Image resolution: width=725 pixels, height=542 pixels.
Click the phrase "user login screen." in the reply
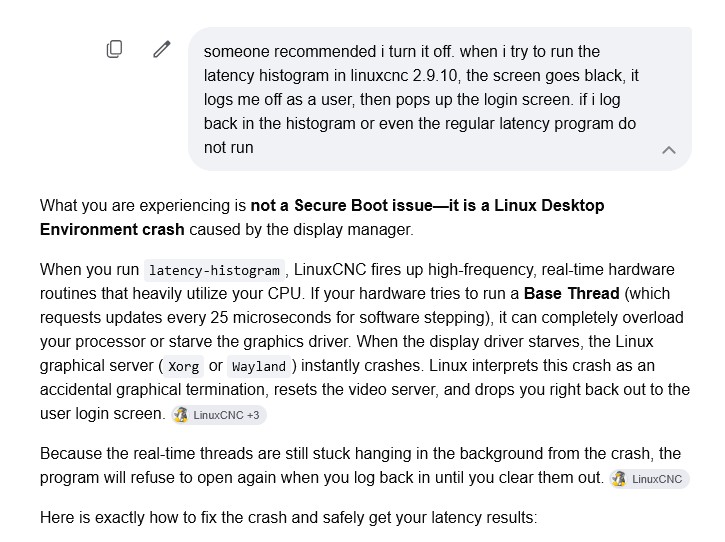pos(103,413)
